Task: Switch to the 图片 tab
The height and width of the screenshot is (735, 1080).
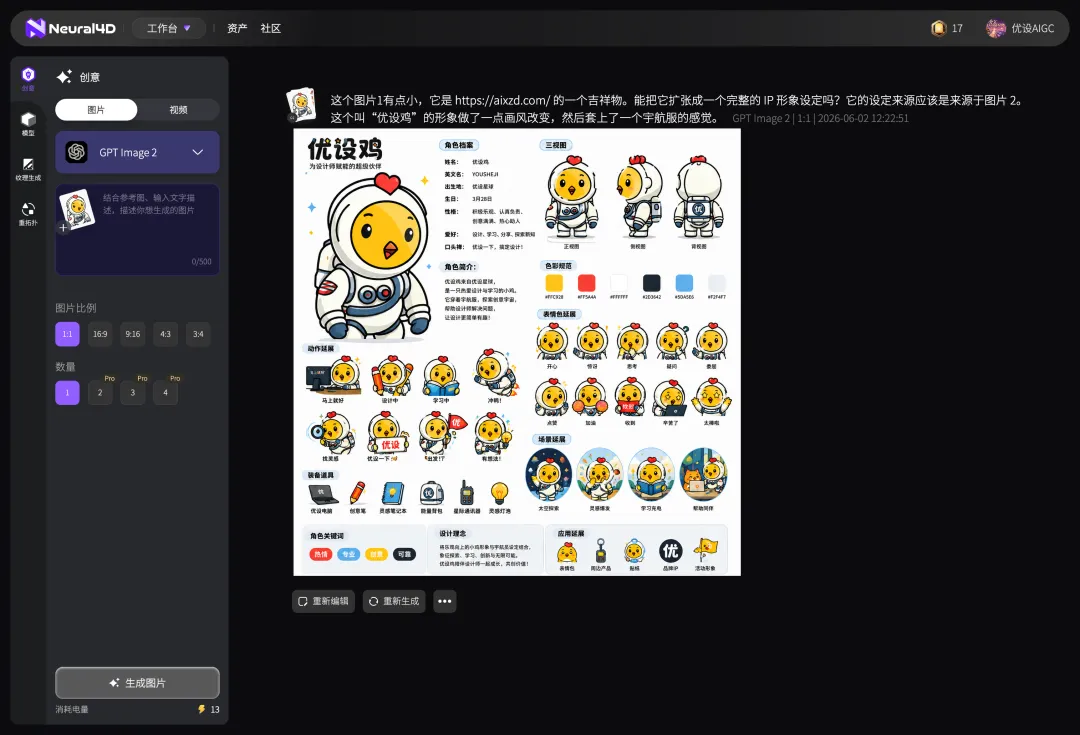Action: [x=96, y=110]
